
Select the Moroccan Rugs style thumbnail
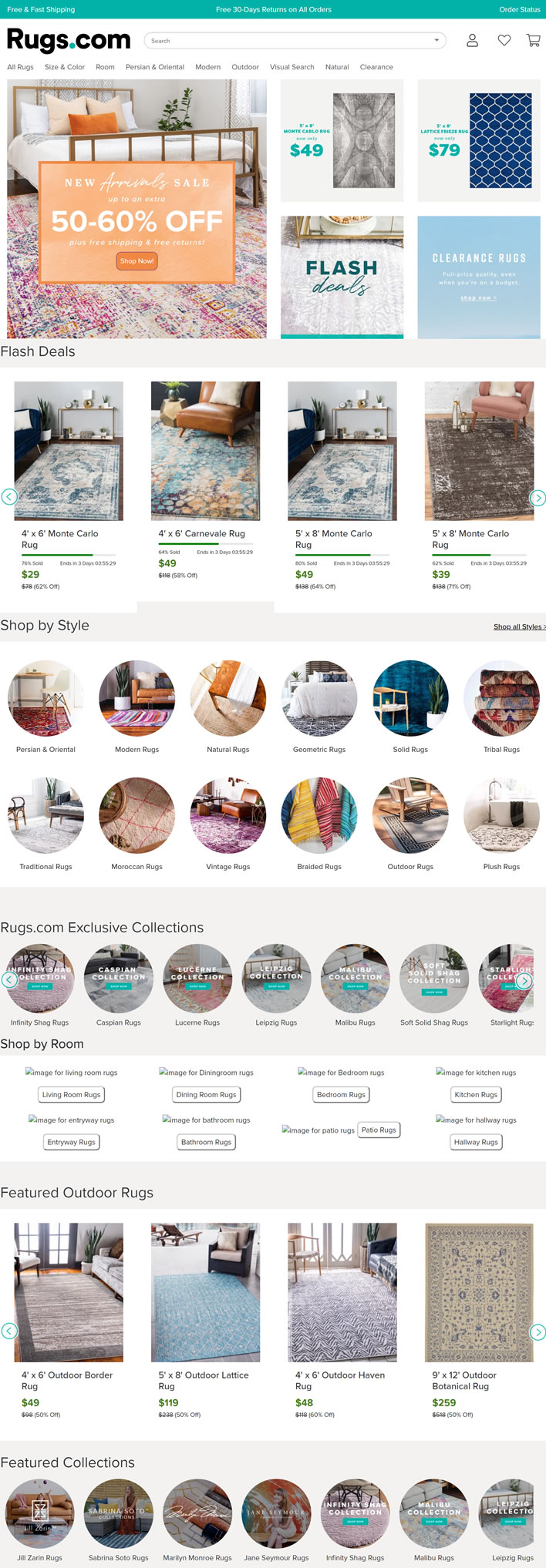point(136,815)
